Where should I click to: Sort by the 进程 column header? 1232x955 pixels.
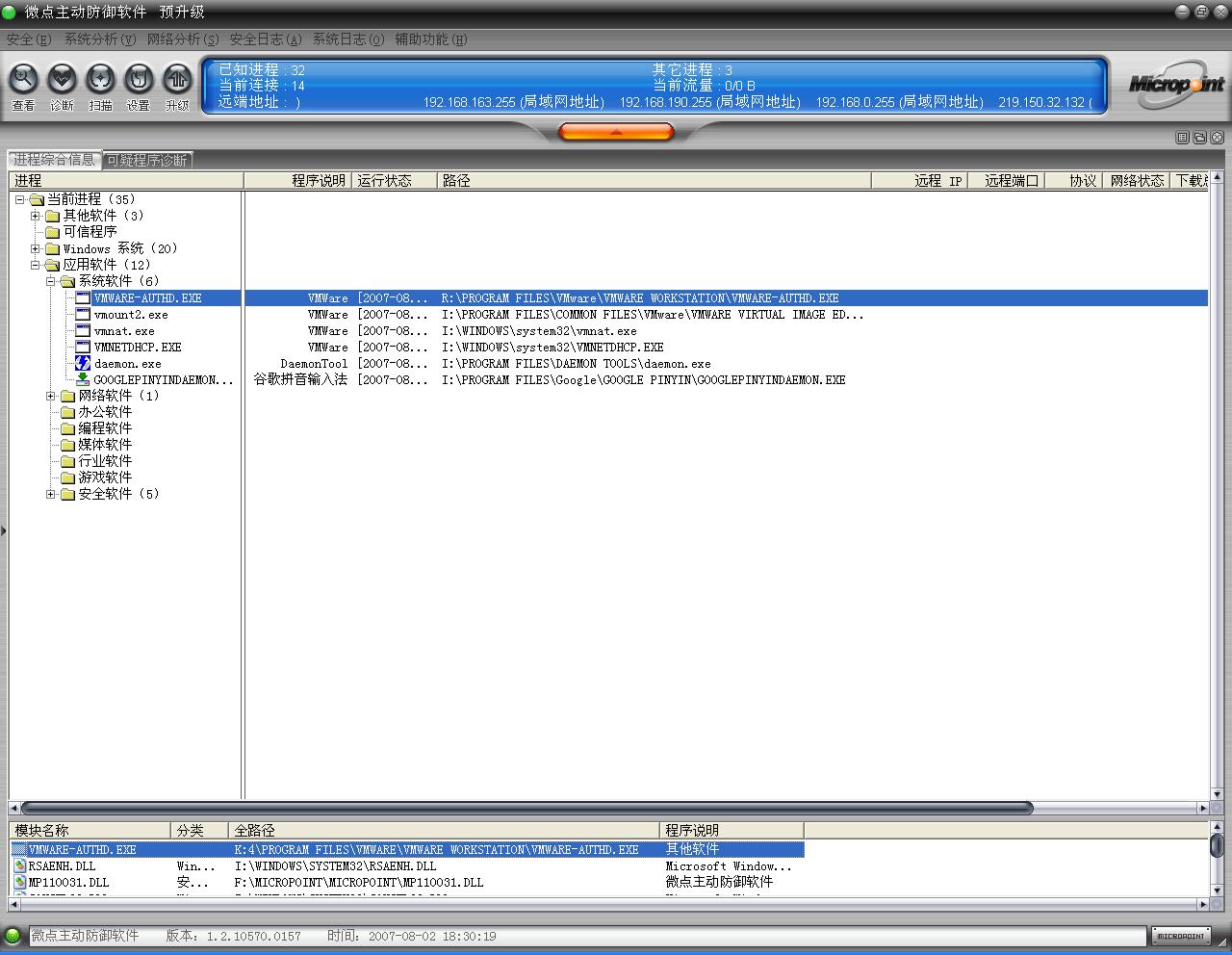(126, 181)
